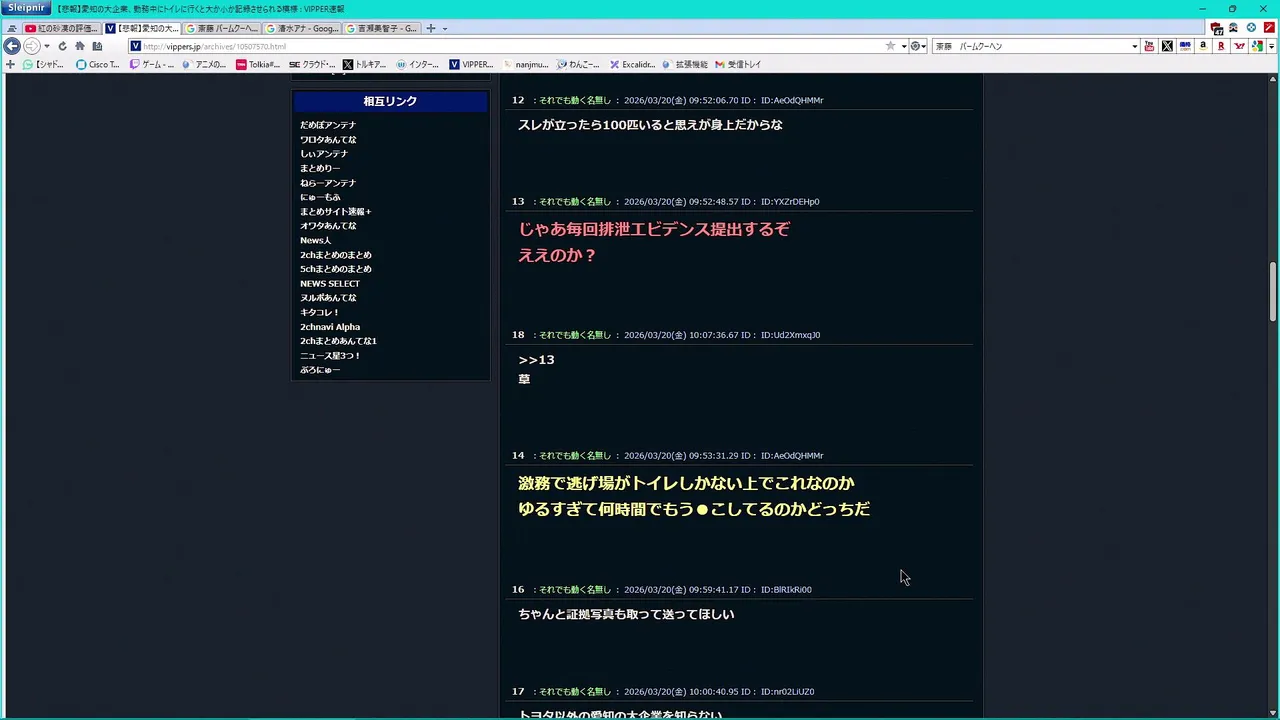Switch to the Google tab 清水アナ
Image resolution: width=1280 pixels, height=720 pixels.
coord(301,28)
